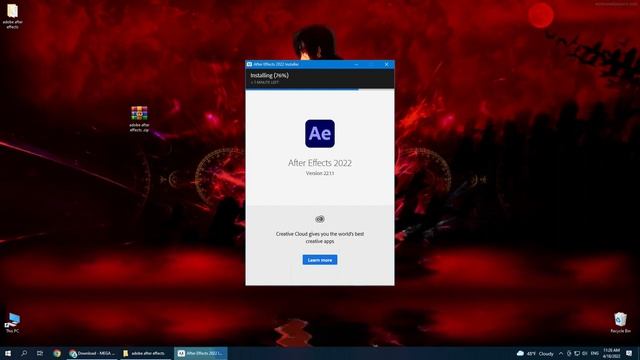This screenshot has width=640, height=360.
Task: Select the Recycle Bin desktop icon
Action: coord(620,322)
